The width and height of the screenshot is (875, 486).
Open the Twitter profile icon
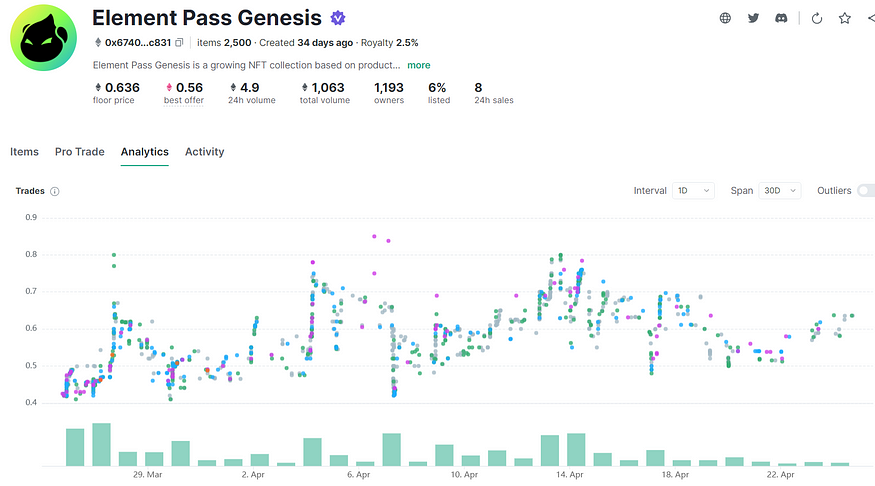(753, 18)
